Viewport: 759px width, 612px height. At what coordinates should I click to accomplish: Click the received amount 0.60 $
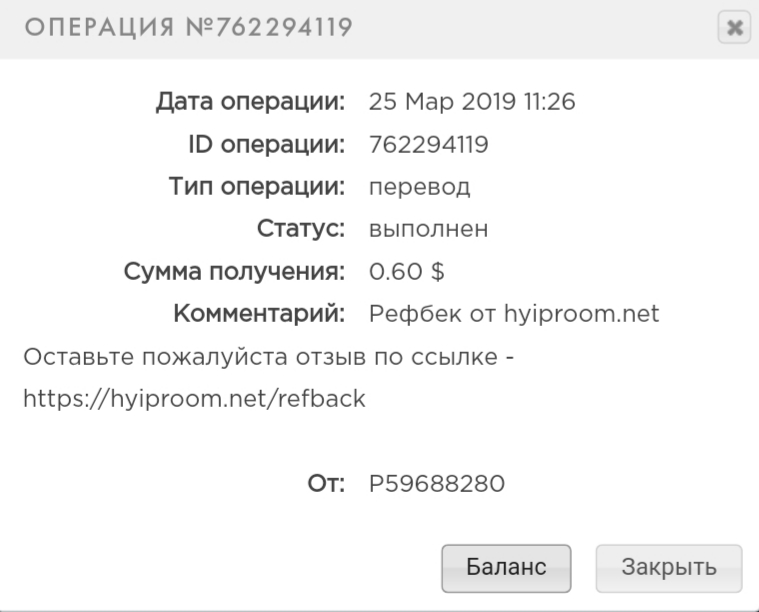(407, 272)
